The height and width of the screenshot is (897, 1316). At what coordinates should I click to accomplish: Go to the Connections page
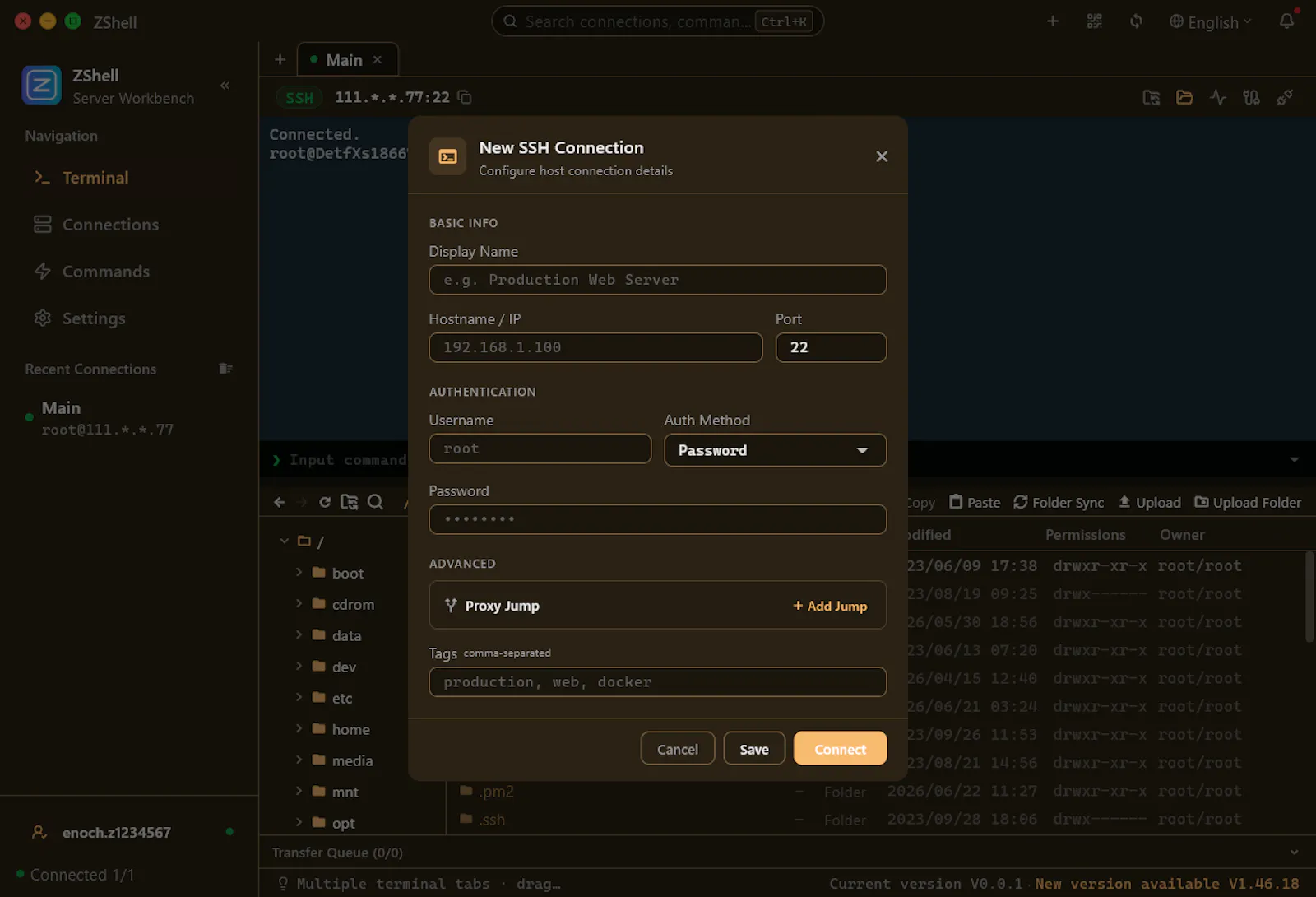(x=95, y=225)
